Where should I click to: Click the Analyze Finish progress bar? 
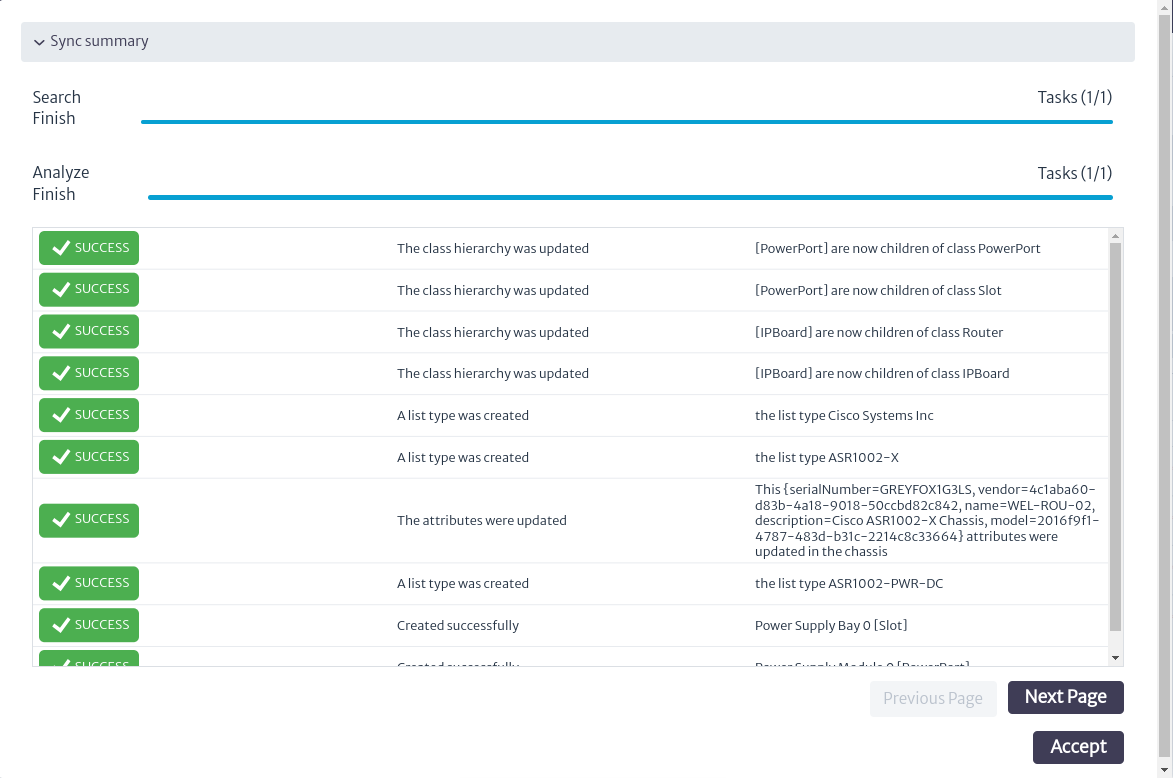631,197
